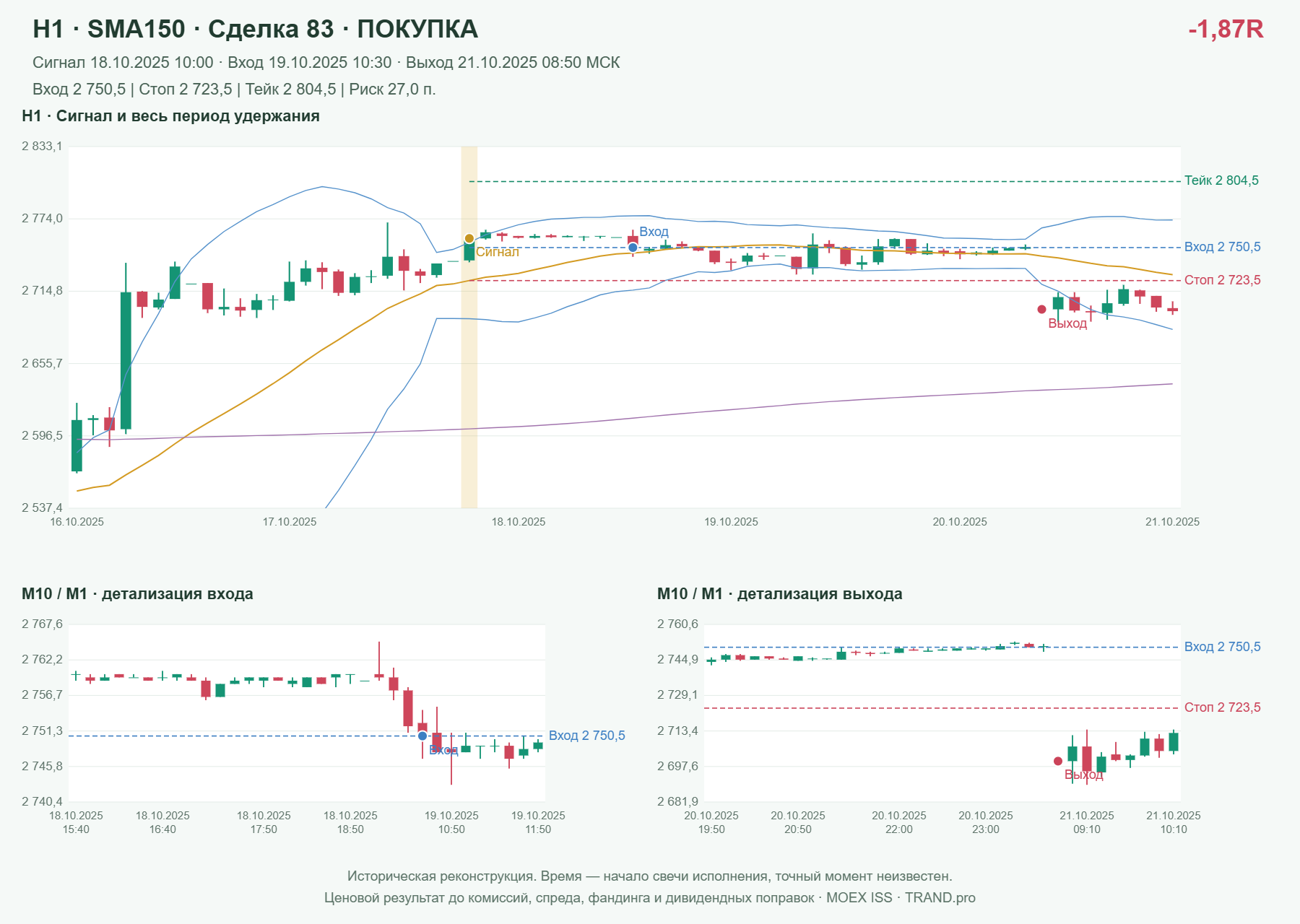Click the 18.10.2025 17:50 time label

[x=264, y=822]
